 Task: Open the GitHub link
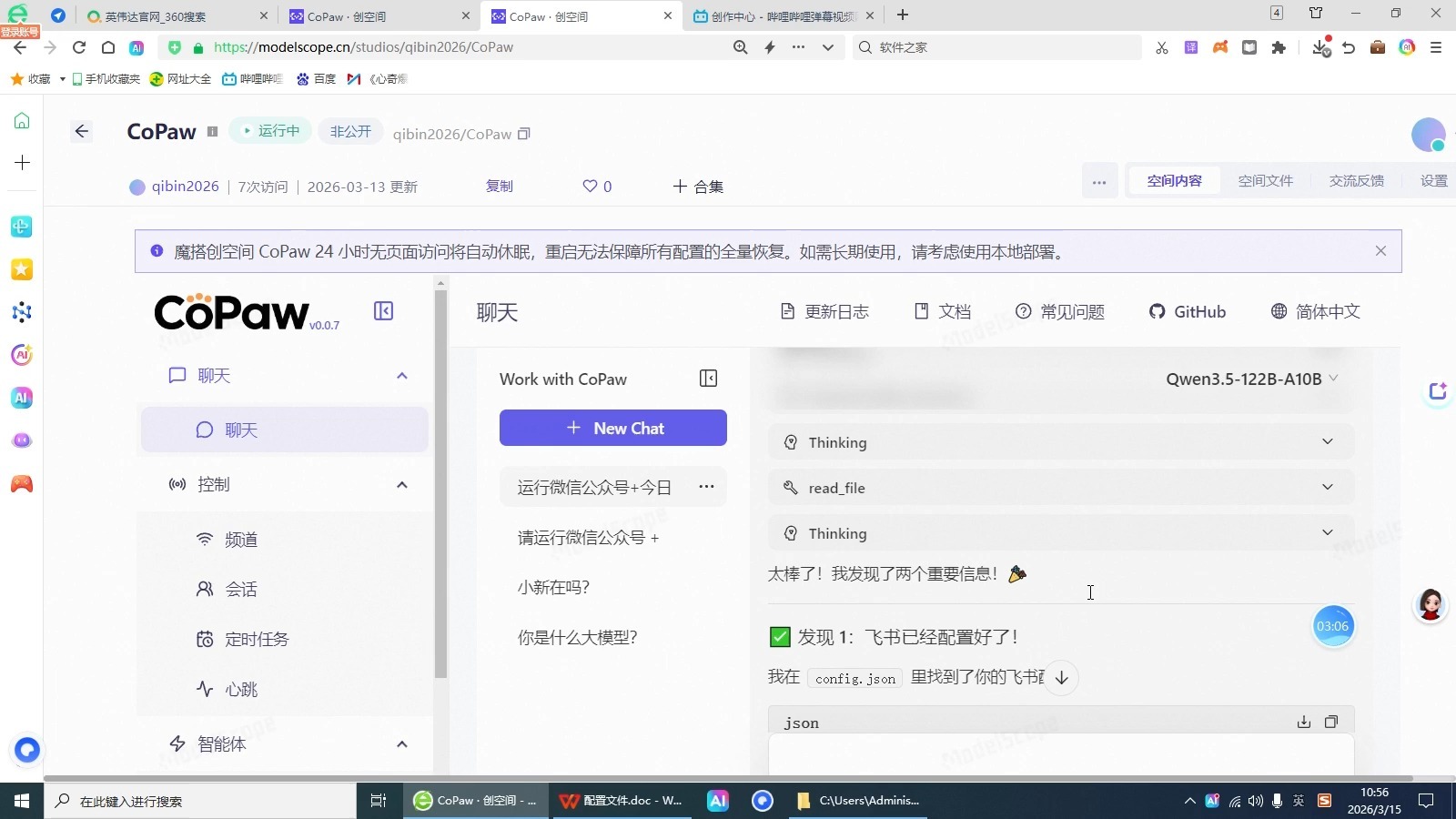point(1188,311)
